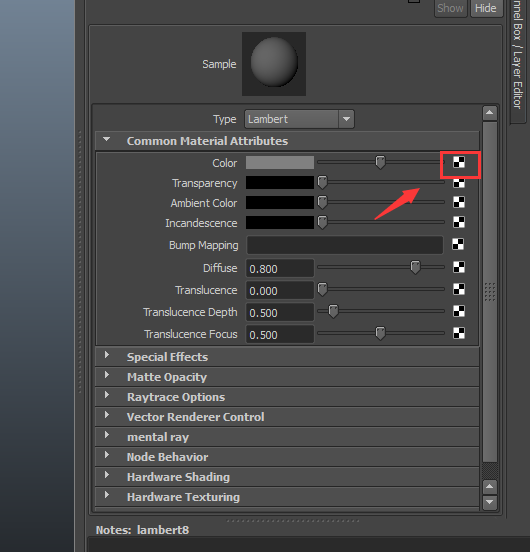This screenshot has height=552, width=530.
Task: Click the attribute list scrollbar thumb
Action: pyautogui.click(x=490, y=292)
